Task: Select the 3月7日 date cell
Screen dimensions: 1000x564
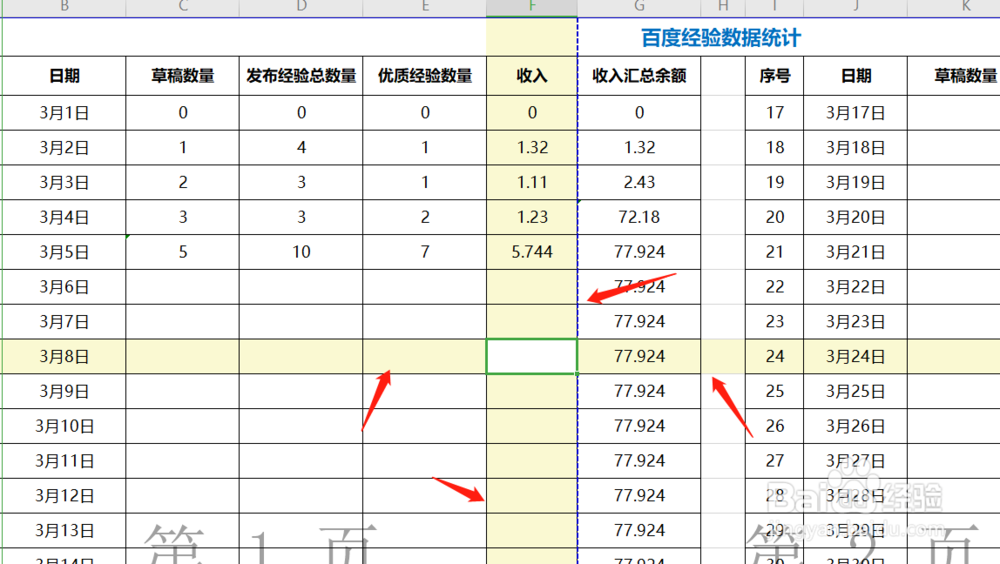Action: [x=64, y=322]
